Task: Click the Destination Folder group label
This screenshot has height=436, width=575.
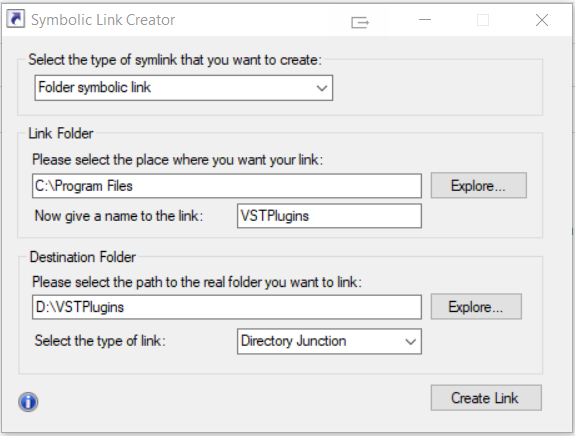Action: coord(83,257)
